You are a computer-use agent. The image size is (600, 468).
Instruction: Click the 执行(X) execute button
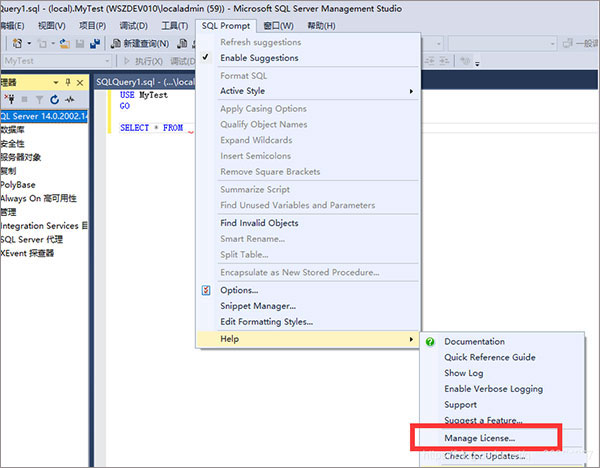point(143,61)
